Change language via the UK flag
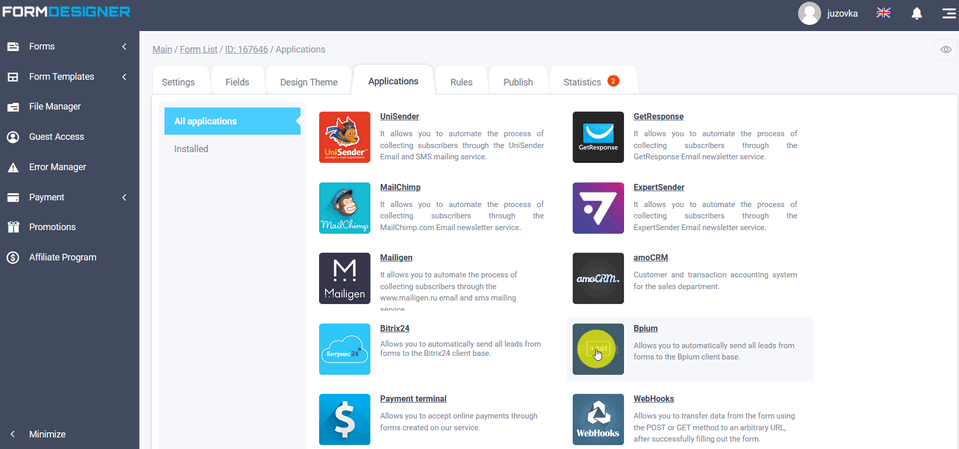The width and height of the screenshot is (959, 449). pyautogui.click(x=883, y=13)
